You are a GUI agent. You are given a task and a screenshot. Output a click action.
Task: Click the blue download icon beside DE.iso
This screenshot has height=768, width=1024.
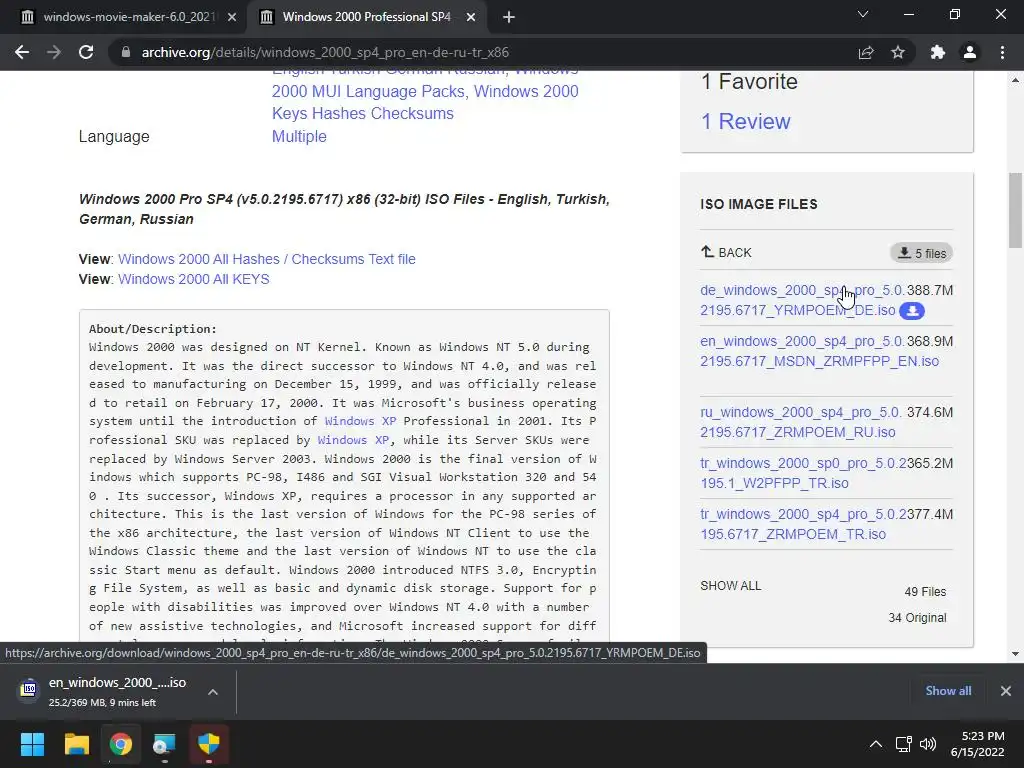(x=912, y=311)
